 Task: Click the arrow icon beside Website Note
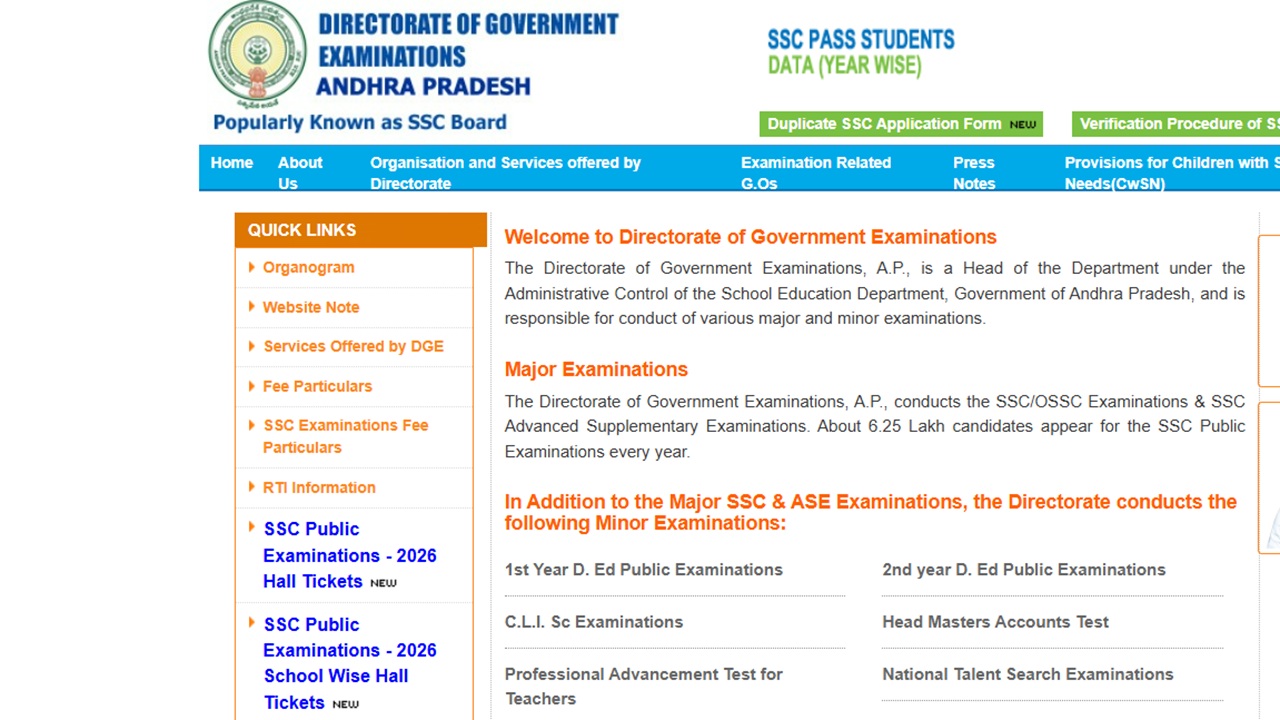coord(251,307)
